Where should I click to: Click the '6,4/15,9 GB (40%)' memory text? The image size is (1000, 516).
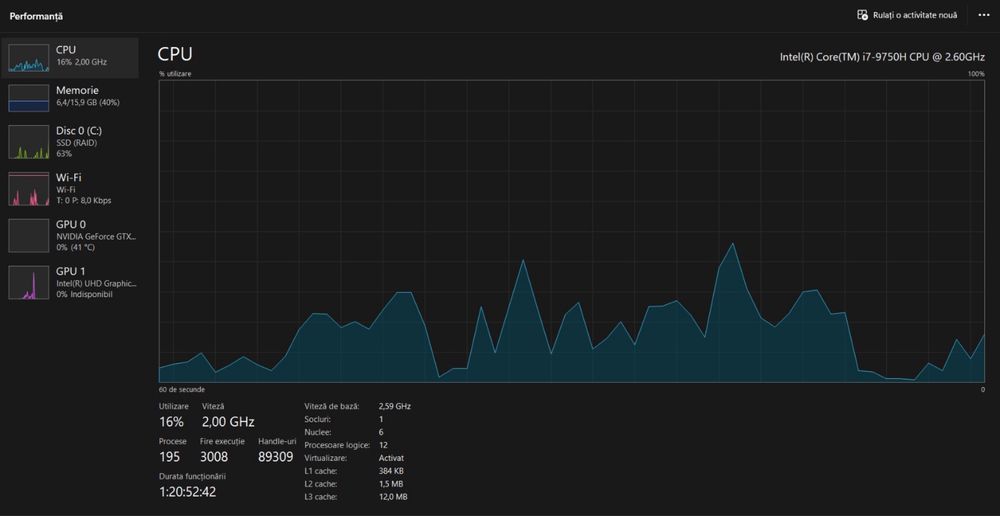88,103
